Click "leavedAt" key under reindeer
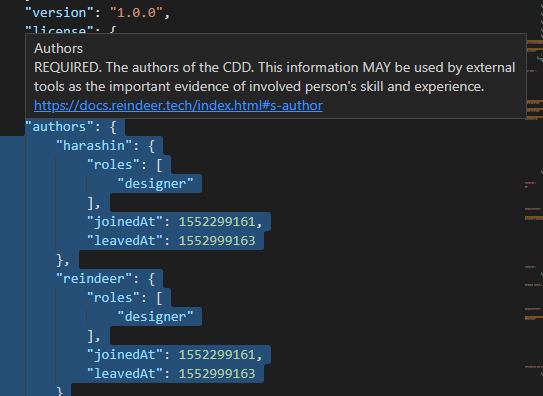543x396 pixels. tap(125, 374)
